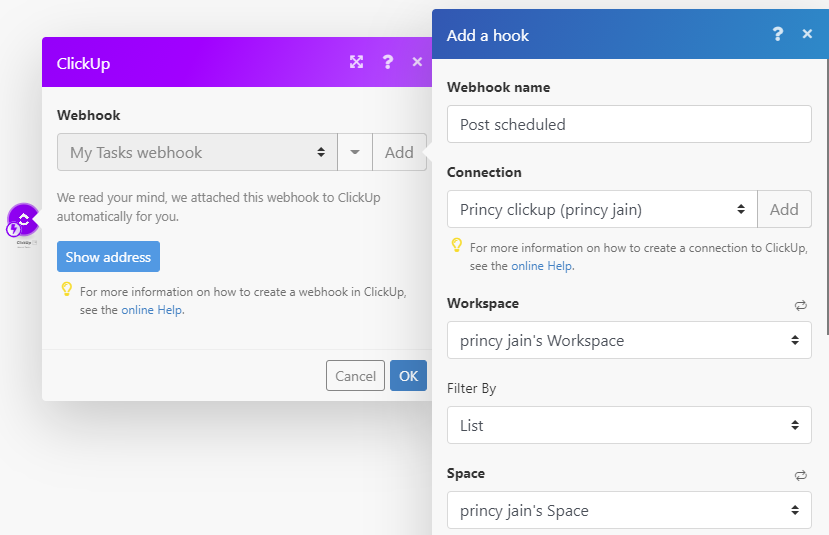829x535 pixels.
Task: Open help in ClickUp dialog header
Action: (x=388, y=62)
